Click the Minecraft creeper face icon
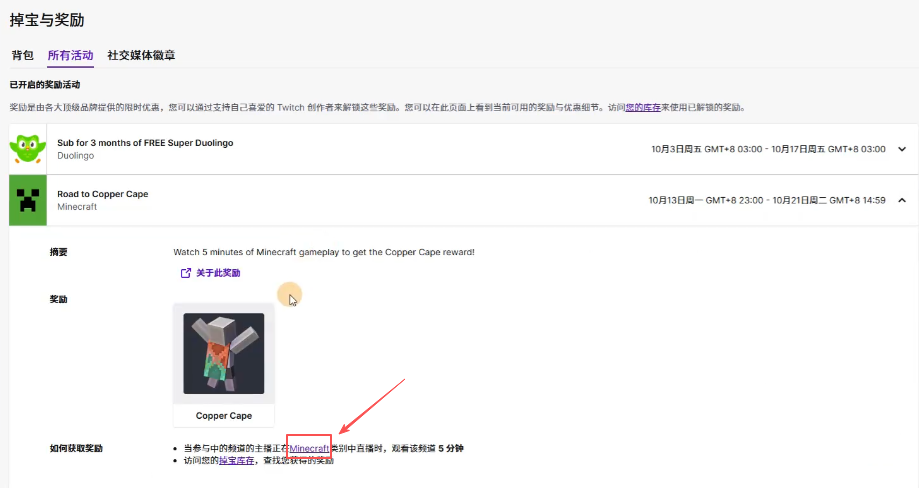 coord(28,200)
